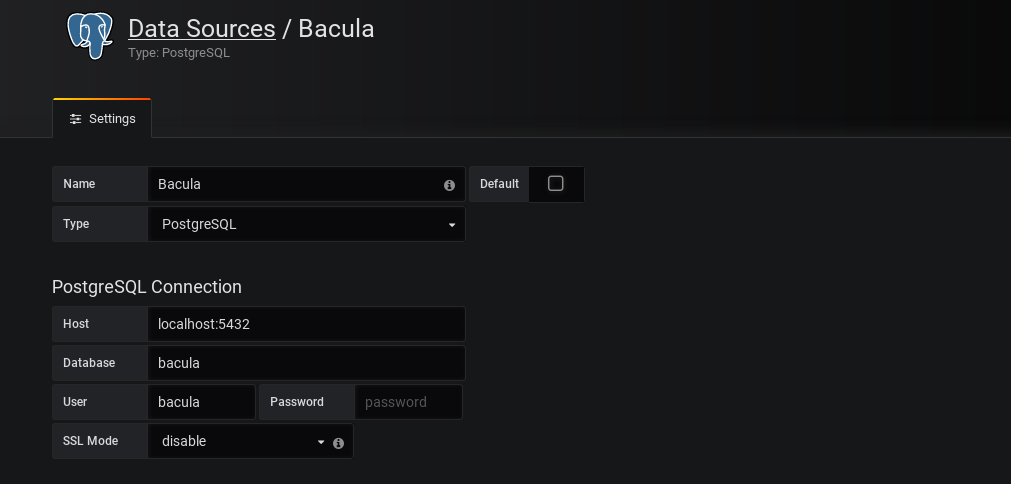Go to Data Sources link
1011x484 pixels.
[x=202, y=29]
